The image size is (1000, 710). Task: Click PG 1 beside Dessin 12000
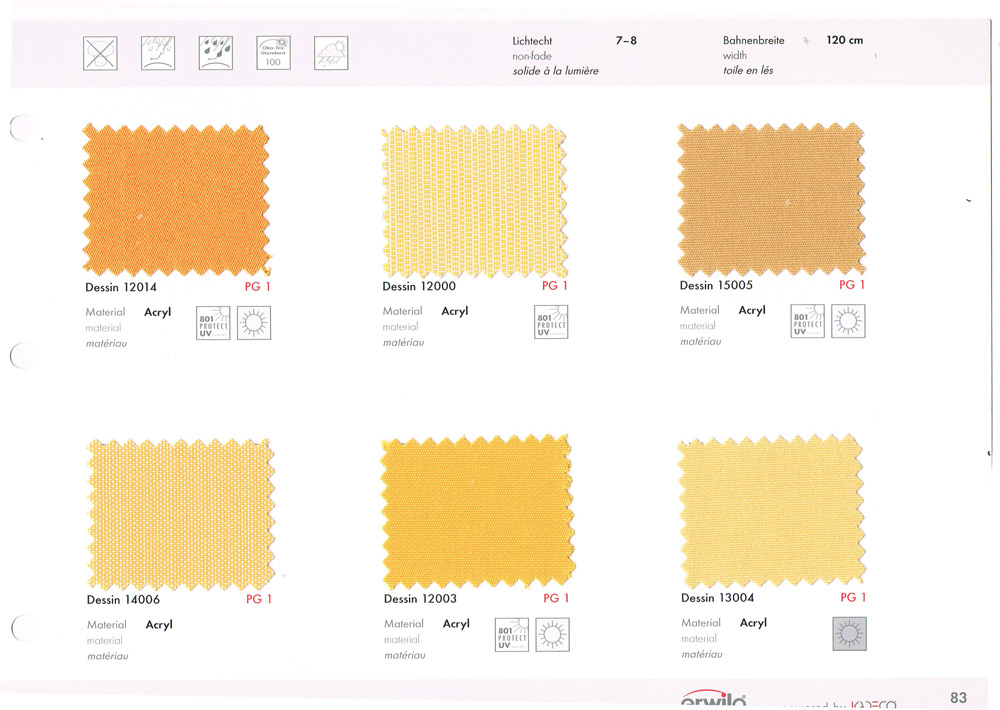click(x=555, y=286)
